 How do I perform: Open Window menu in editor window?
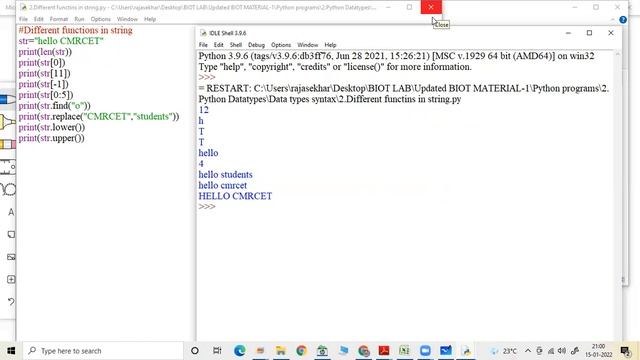pos(127,19)
